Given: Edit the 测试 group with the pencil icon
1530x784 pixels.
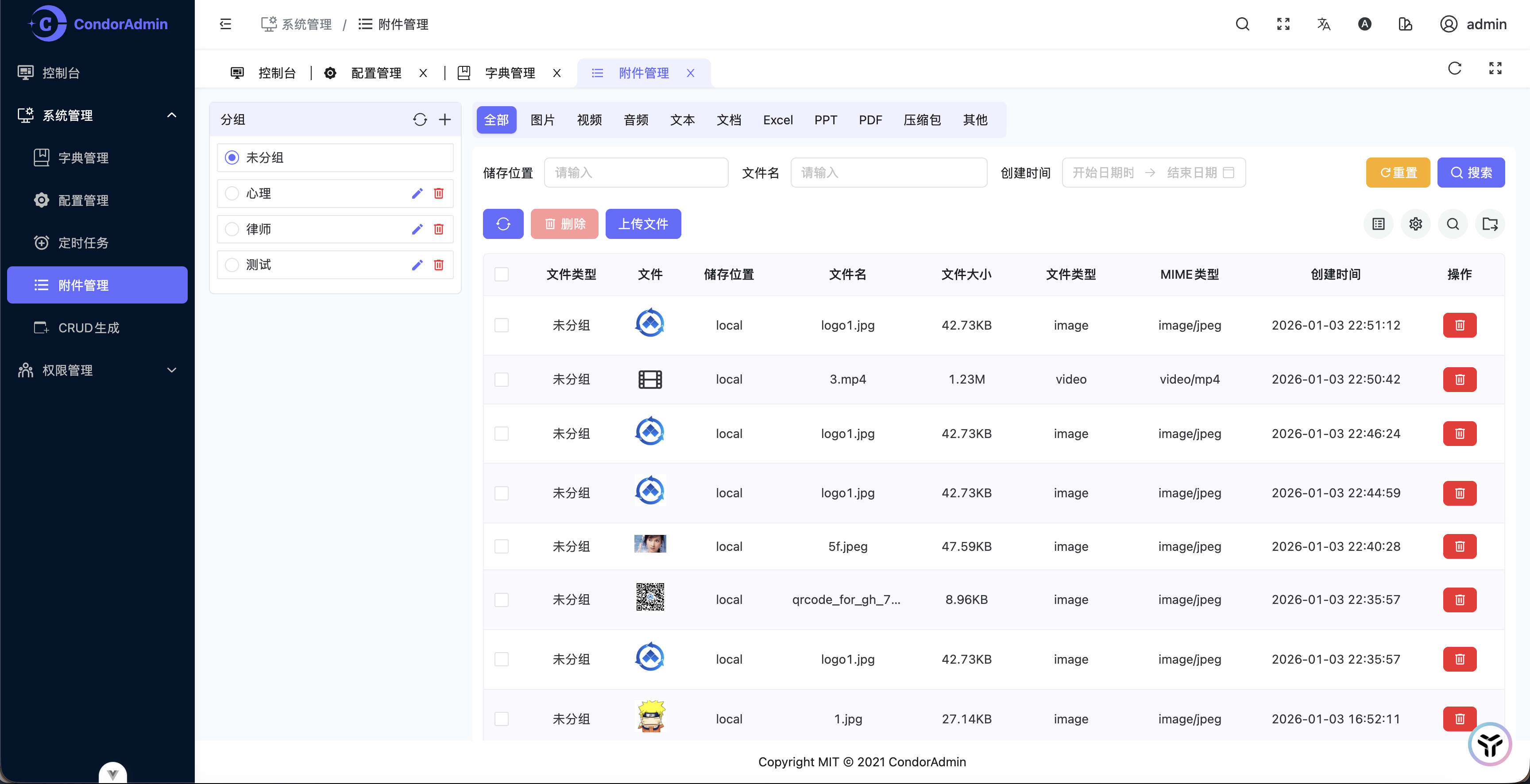Looking at the screenshot, I should pos(417,265).
